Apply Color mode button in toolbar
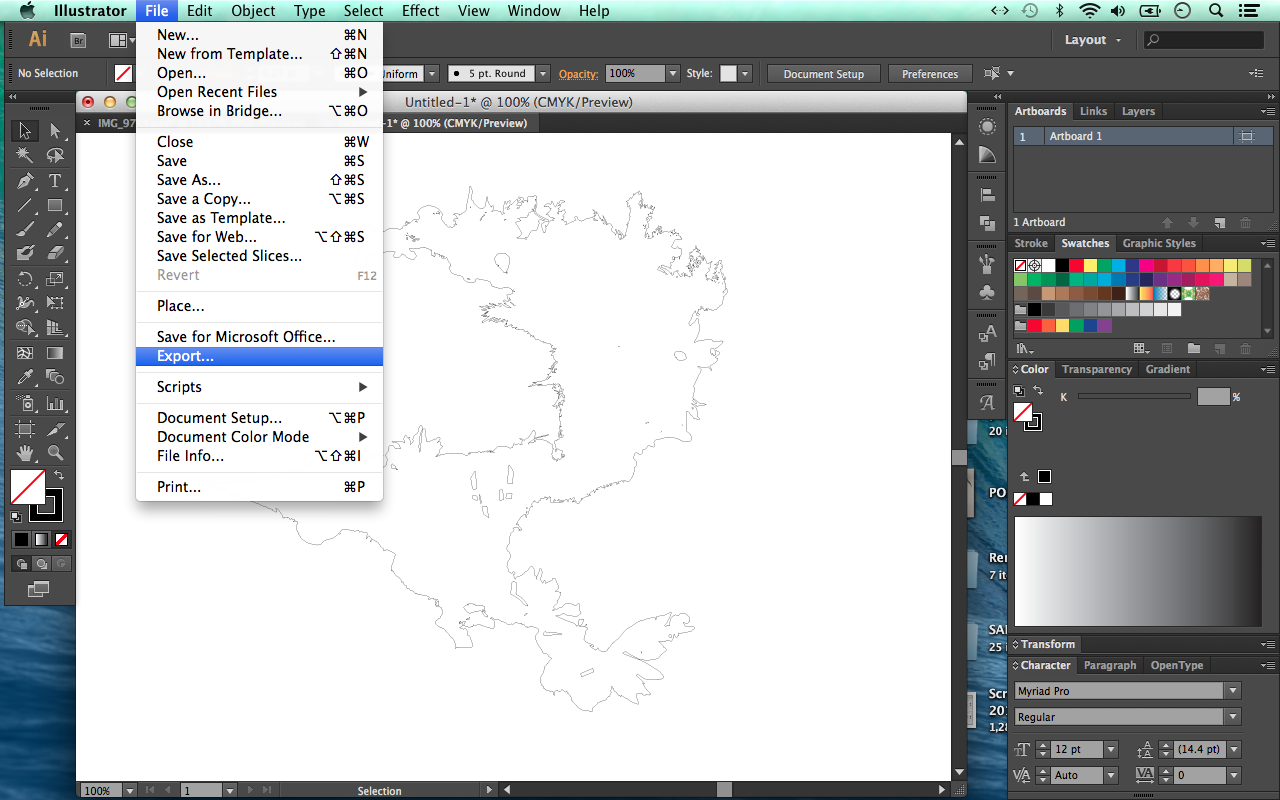The width and height of the screenshot is (1280, 800). 21,539
